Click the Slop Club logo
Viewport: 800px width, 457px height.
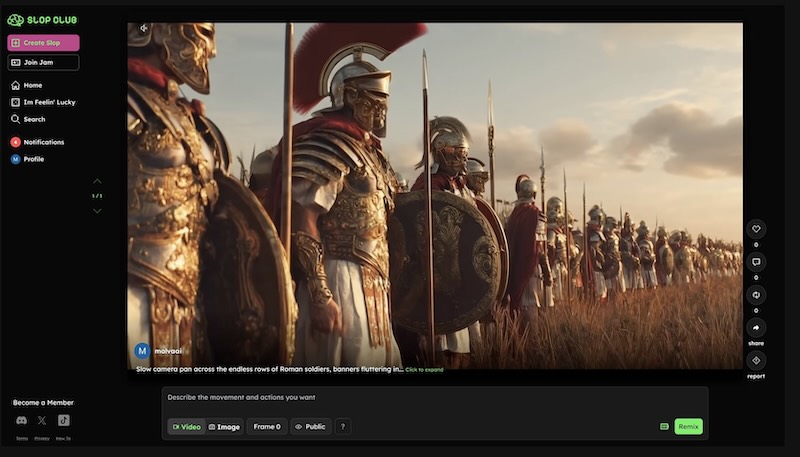pyautogui.click(x=42, y=20)
